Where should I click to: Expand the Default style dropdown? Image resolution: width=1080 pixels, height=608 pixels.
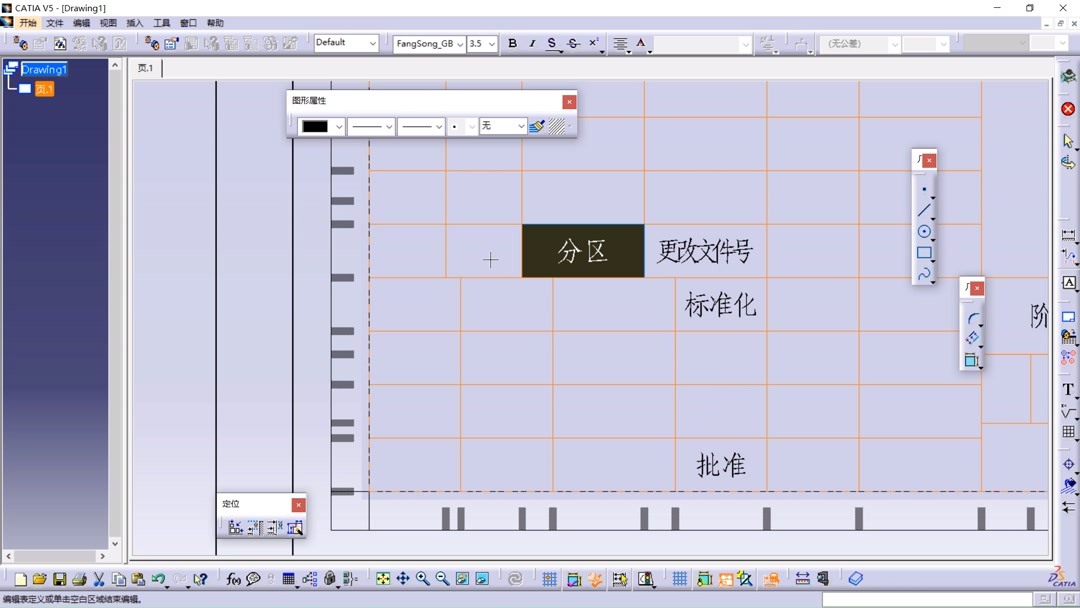pyautogui.click(x=372, y=43)
